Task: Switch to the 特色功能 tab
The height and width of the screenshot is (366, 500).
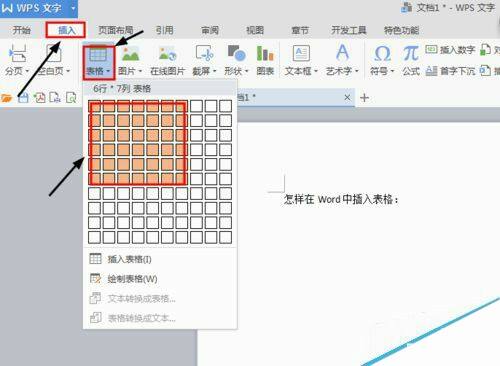Action: pyautogui.click(x=401, y=30)
